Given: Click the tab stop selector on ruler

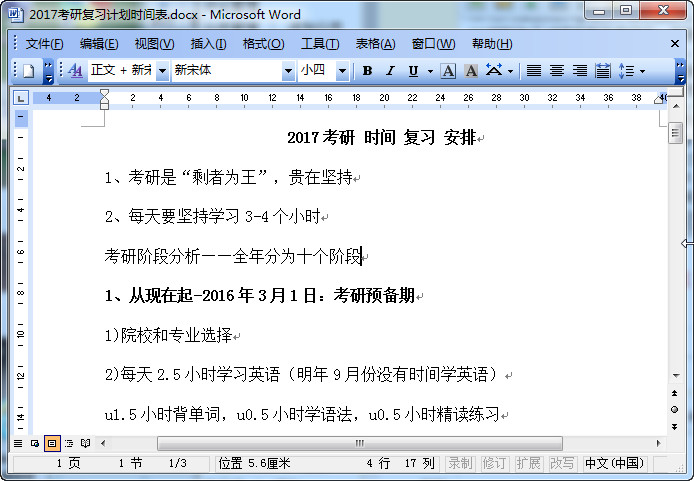Looking at the screenshot, I should (x=21, y=98).
